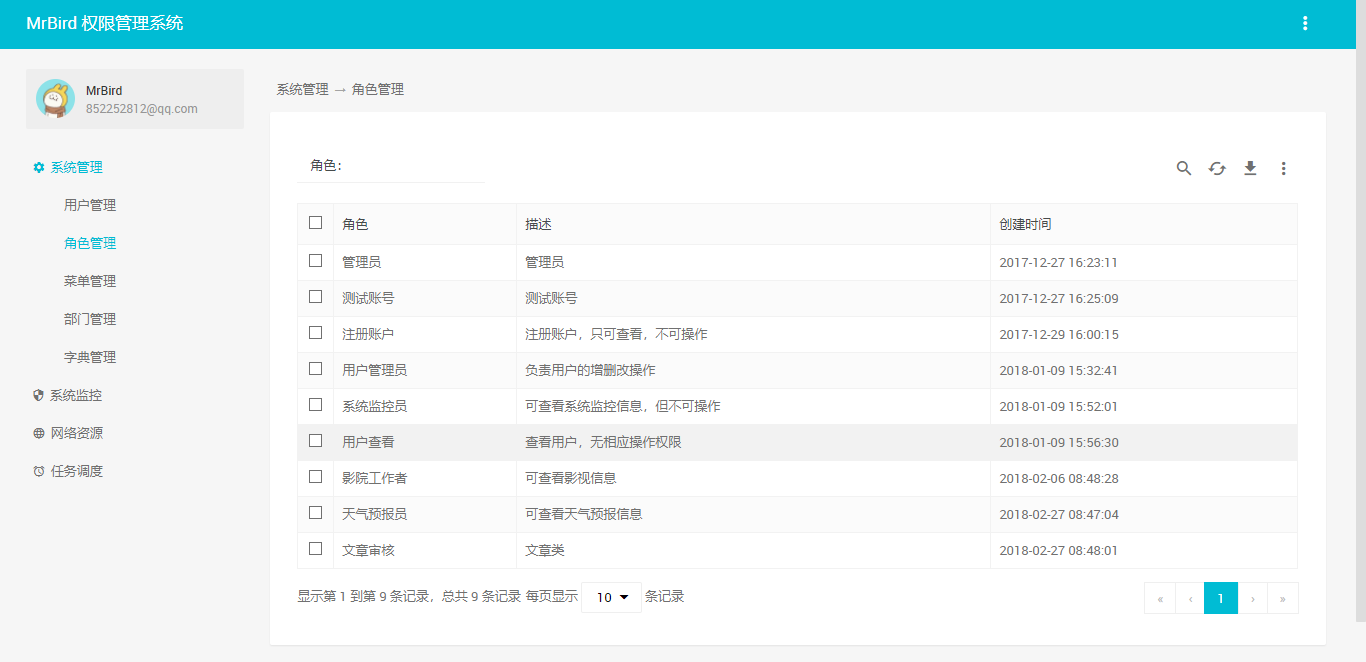Expand the 网络资源 menu section
This screenshot has width=1366, height=662.
coord(76,433)
